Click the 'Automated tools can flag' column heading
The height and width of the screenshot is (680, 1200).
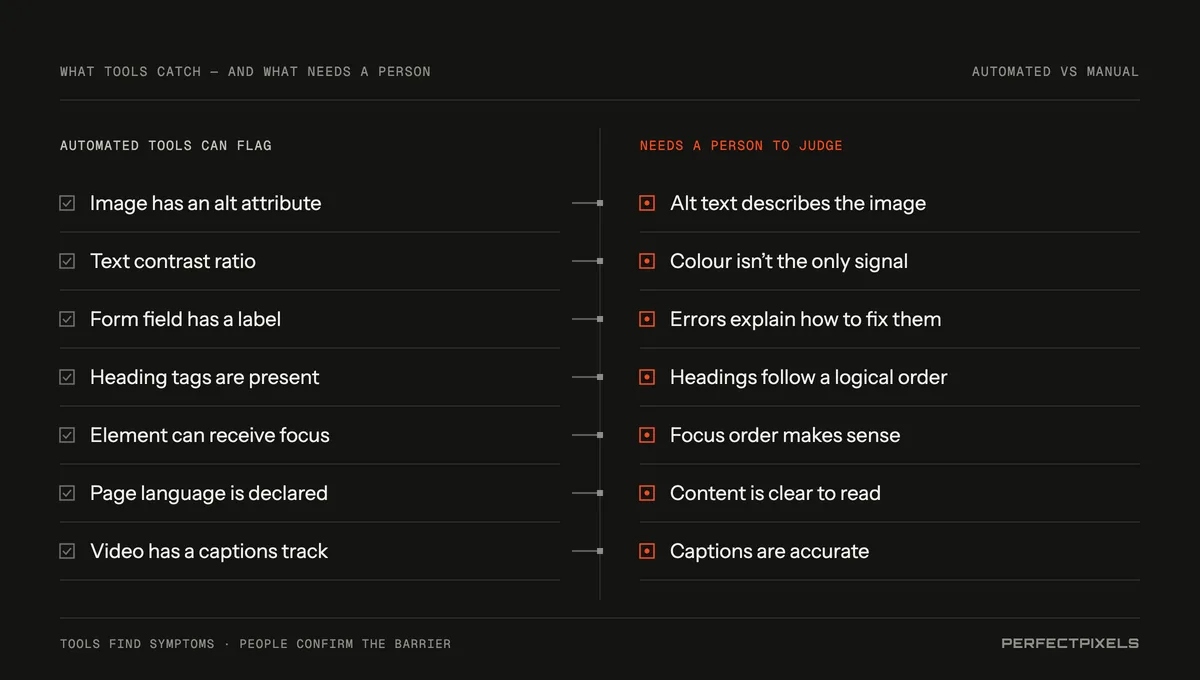click(166, 145)
